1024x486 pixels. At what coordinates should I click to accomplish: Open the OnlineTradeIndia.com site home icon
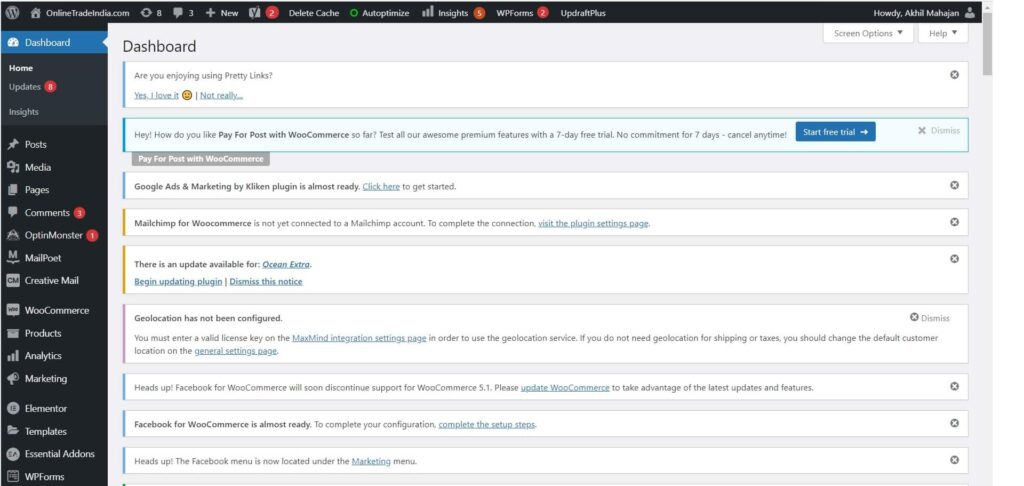pos(36,12)
